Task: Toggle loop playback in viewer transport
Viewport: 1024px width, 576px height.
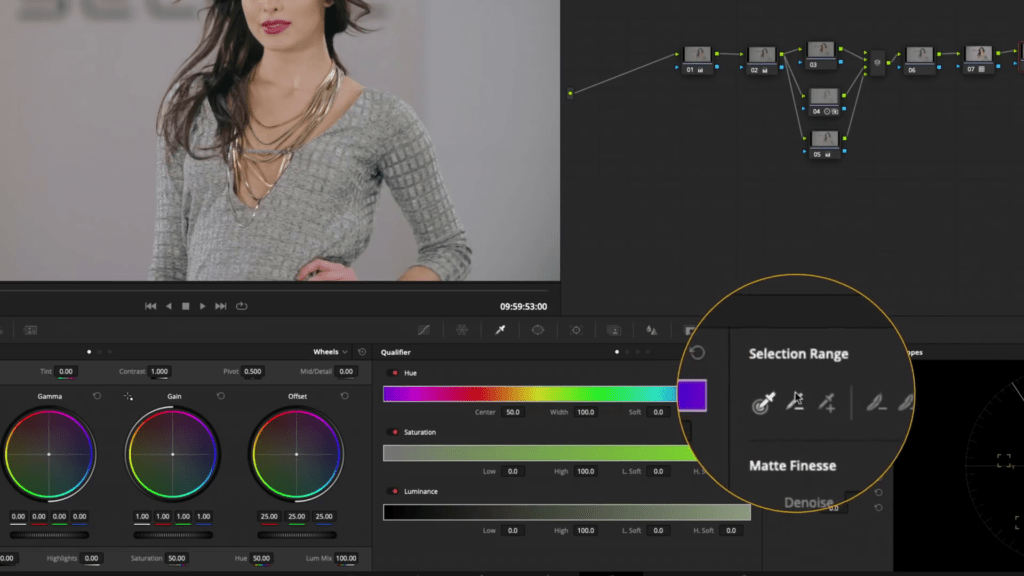Action: pos(241,306)
